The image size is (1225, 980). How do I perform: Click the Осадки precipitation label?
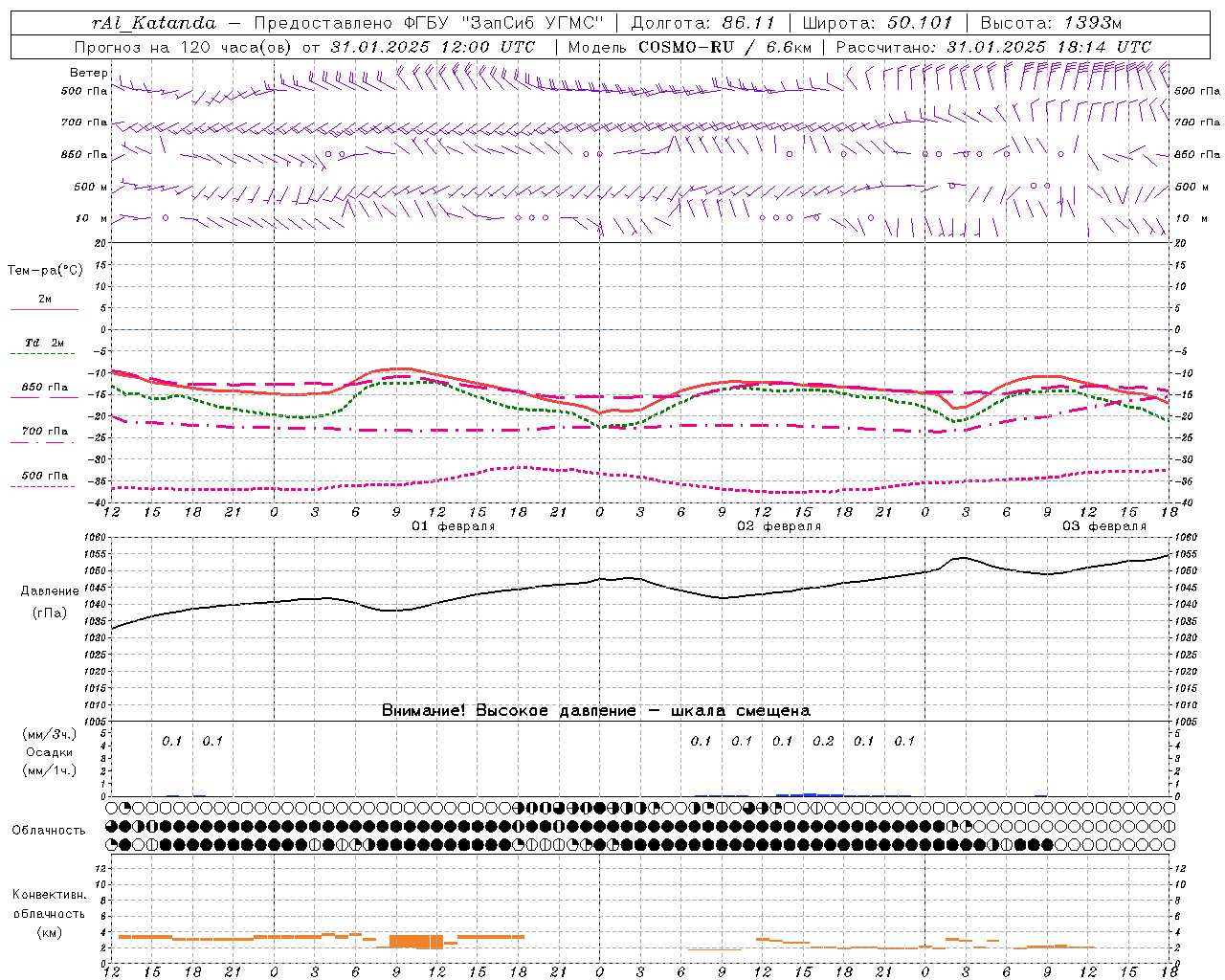49,752
